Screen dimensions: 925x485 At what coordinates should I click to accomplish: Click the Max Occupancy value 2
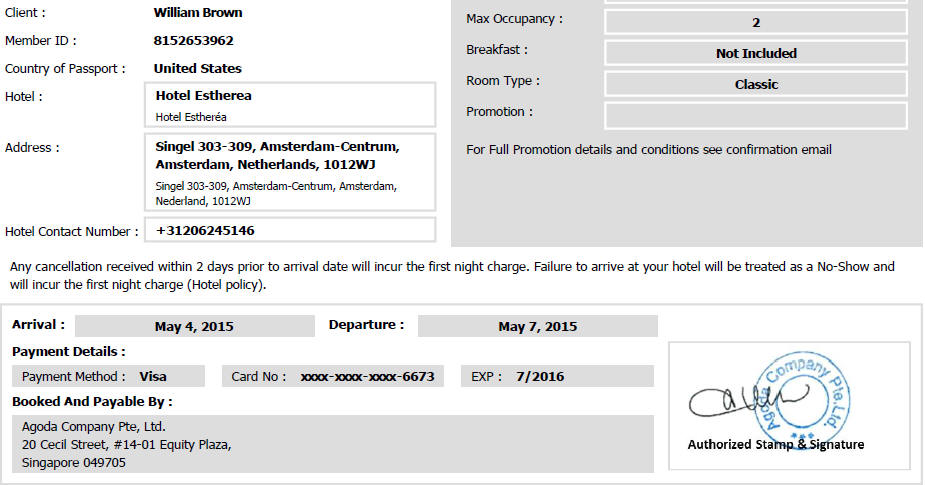click(756, 22)
